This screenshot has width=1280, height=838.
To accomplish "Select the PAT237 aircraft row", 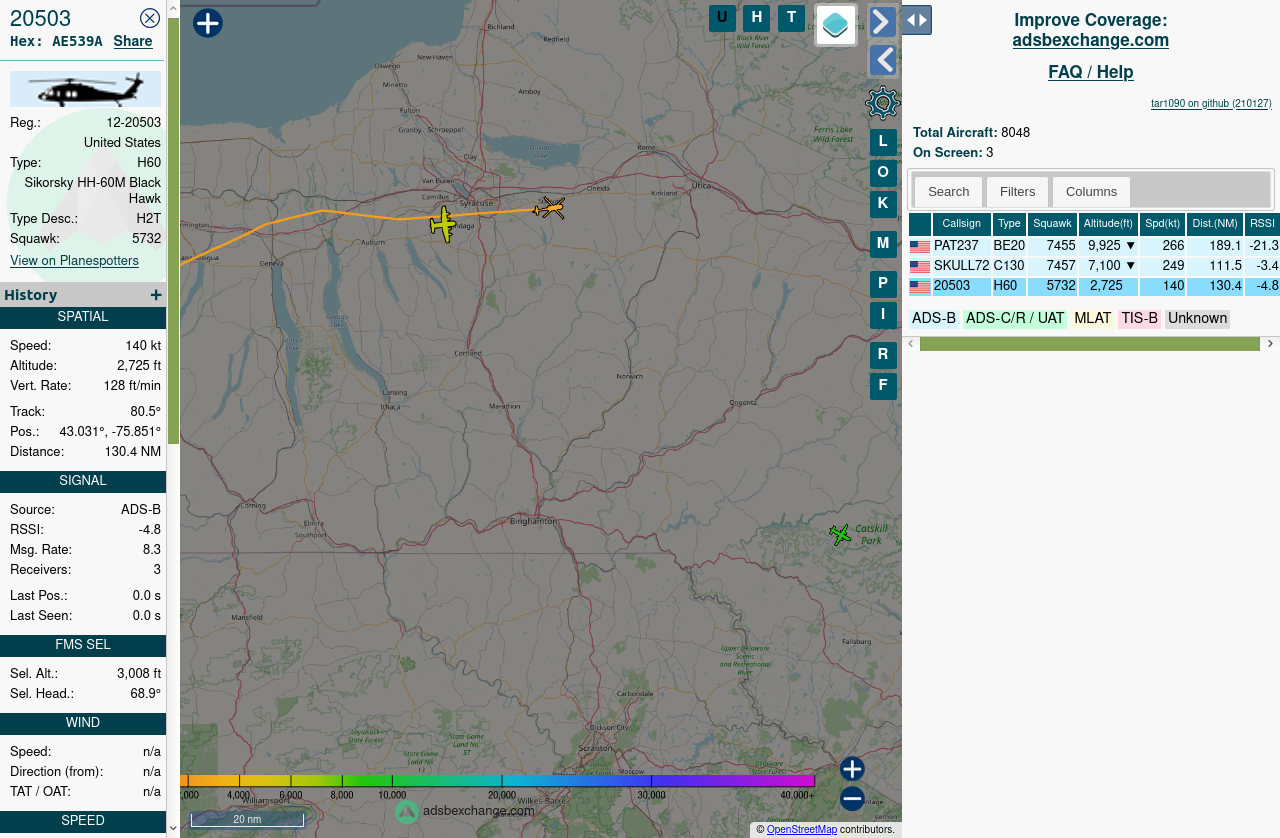I will [1094, 246].
